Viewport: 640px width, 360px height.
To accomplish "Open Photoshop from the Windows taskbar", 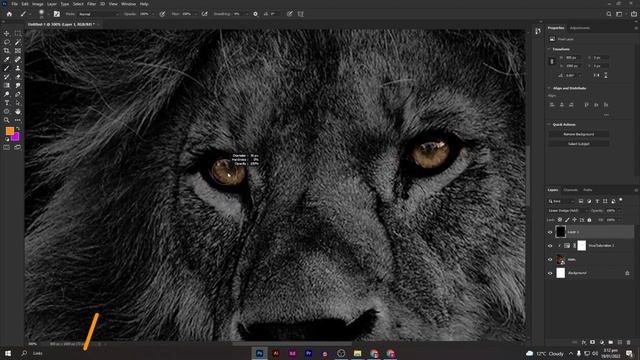I will 259,353.
